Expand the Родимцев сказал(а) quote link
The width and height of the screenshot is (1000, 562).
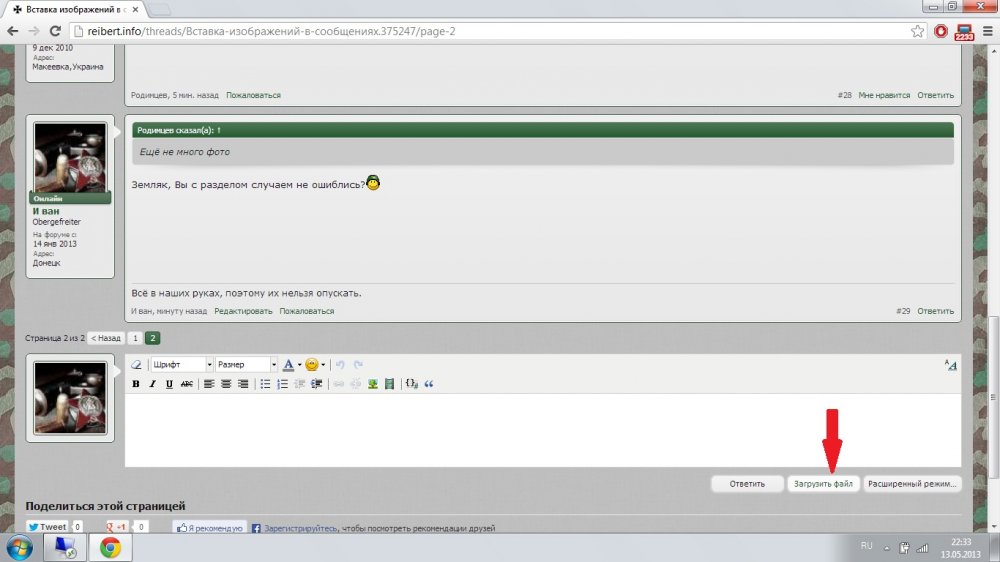pyautogui.click(x=218, y=130)
